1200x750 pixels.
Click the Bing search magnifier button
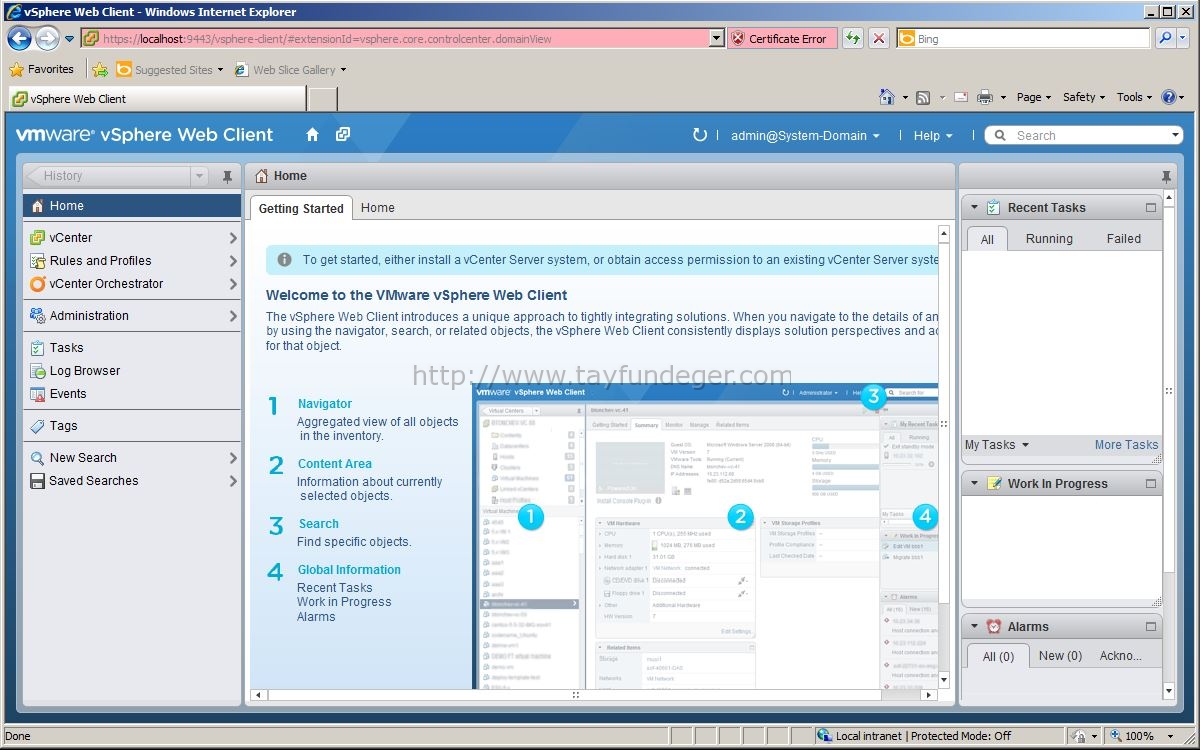click(x=1165, y=38)
